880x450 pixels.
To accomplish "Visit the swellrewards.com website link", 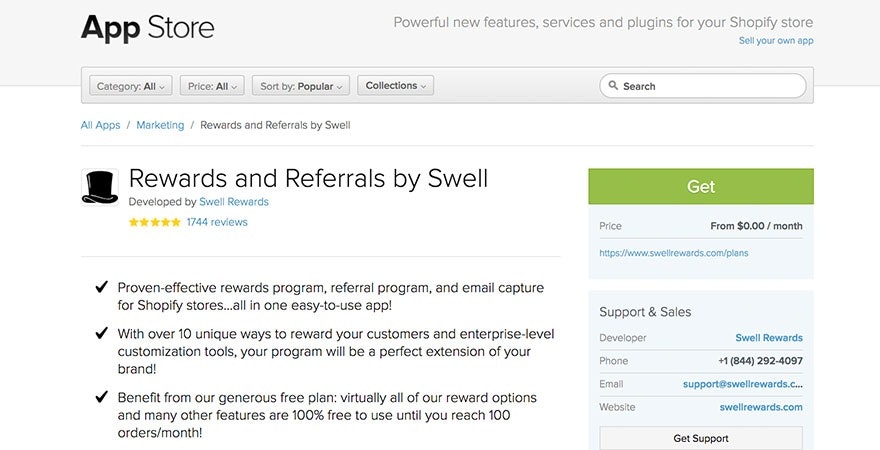I will click(760, 407).
